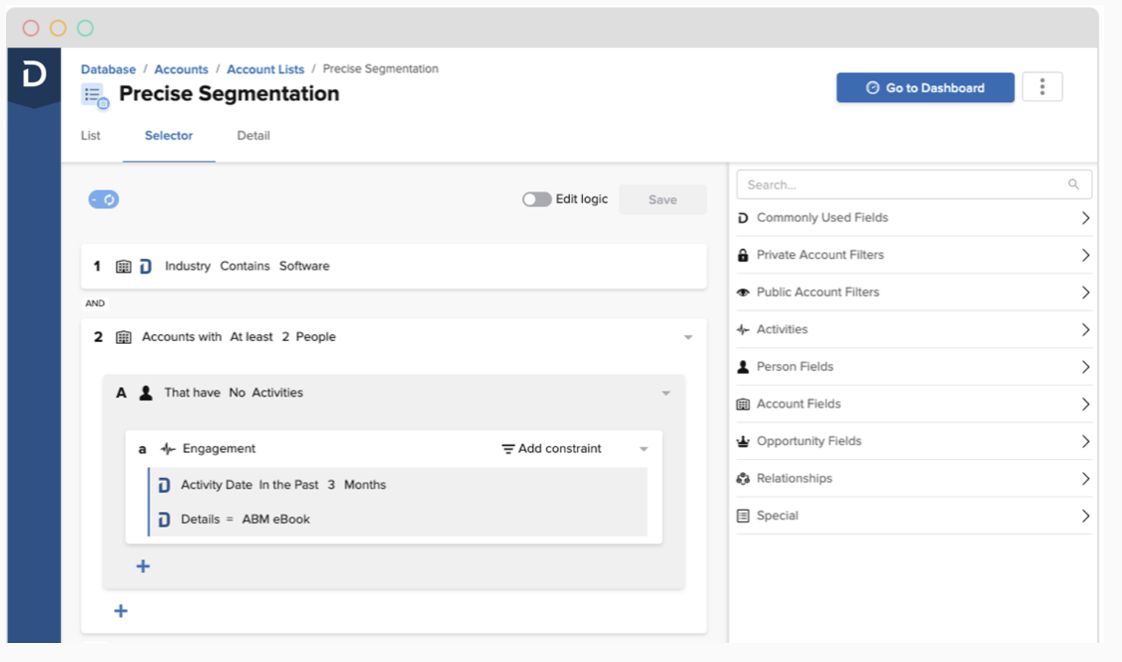Image resolution: width=1122 pixels, height=662 pixels.
Task: Toggle the blue switch above rule 1
Action: [104, 200]
